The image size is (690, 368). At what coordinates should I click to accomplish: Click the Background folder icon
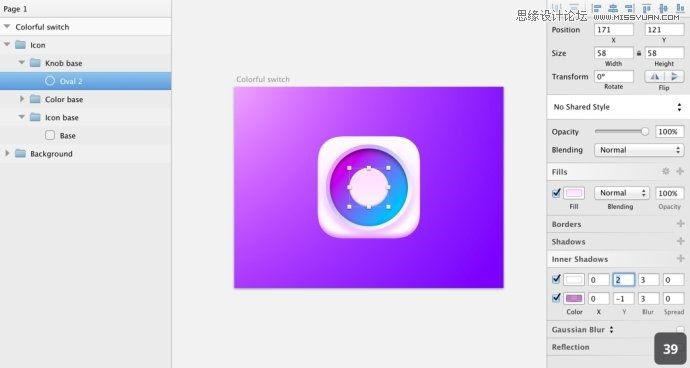[x=21, y=153]
